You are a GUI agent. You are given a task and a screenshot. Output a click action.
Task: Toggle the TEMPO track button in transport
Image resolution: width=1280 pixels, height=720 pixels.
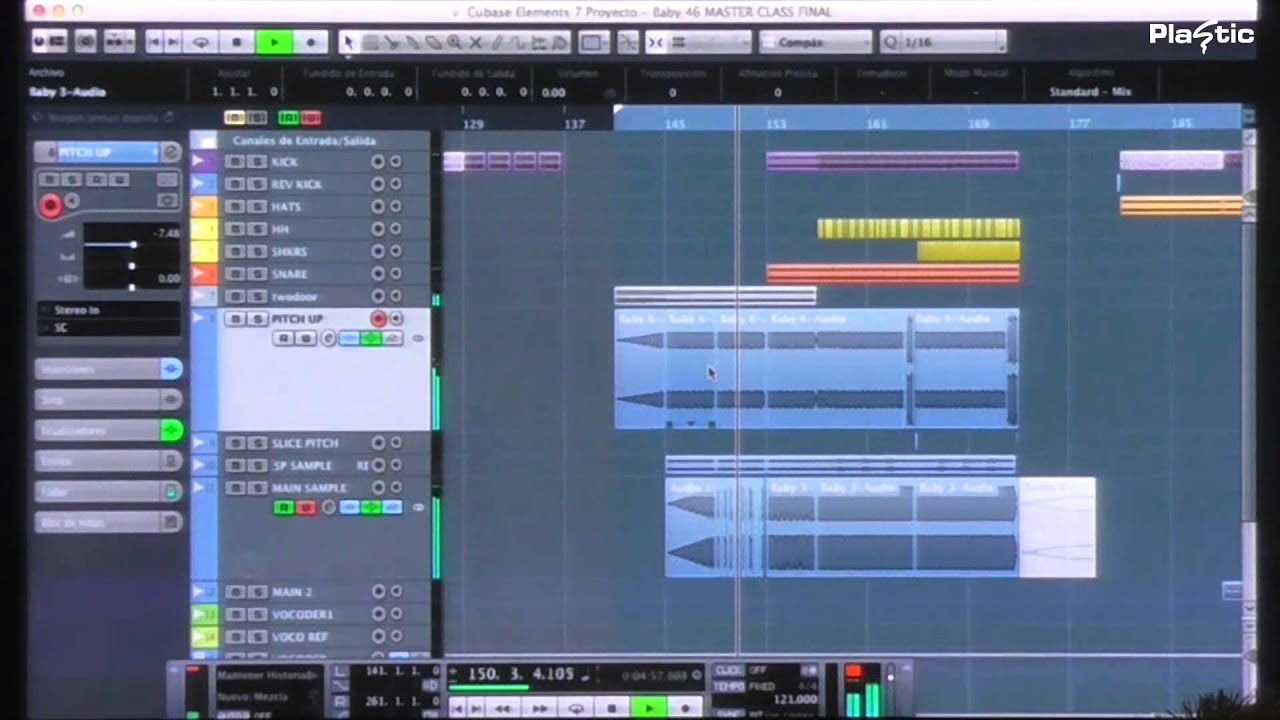(730, 687)
